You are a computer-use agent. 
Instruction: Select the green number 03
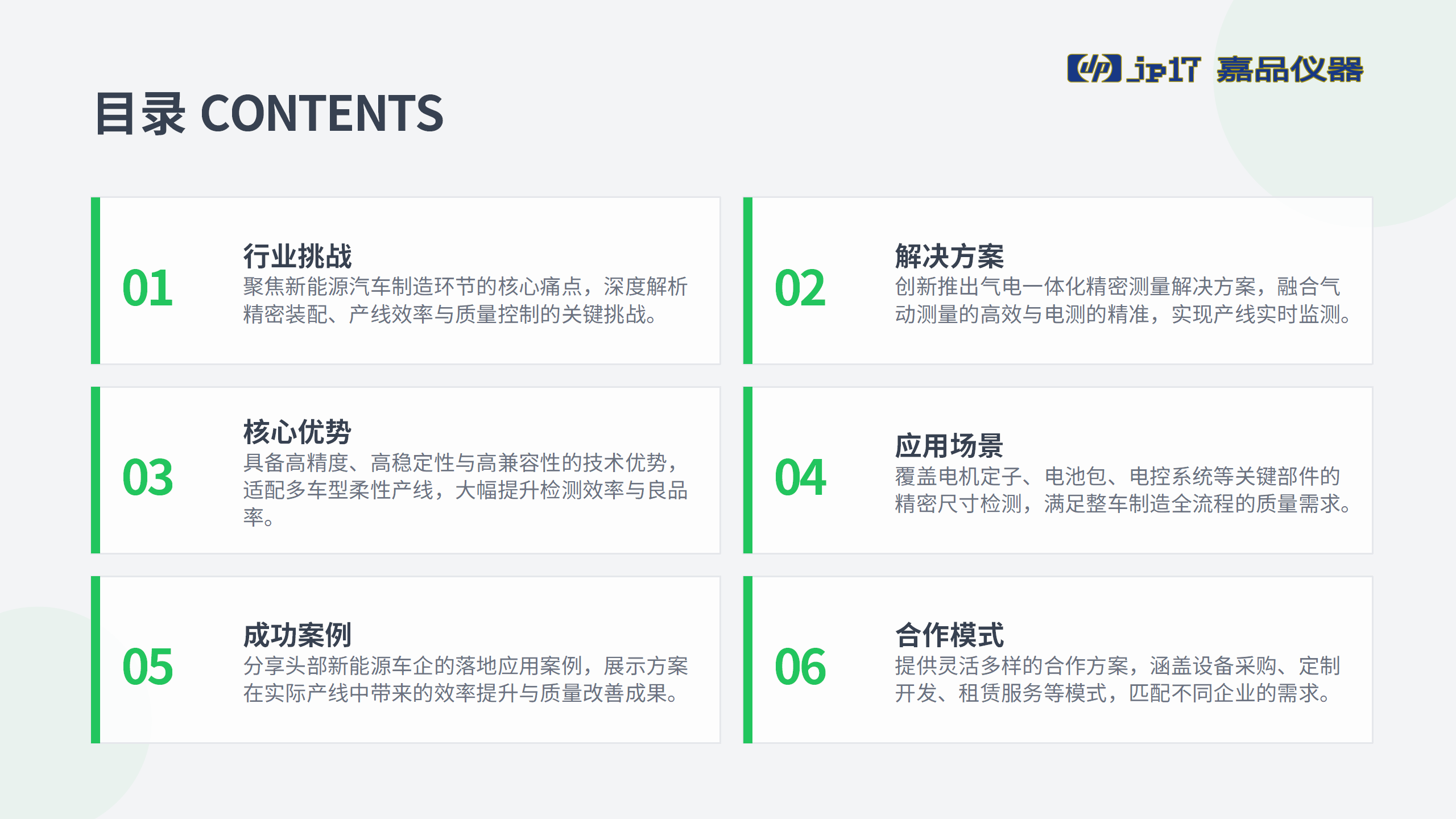pos(147,478)
